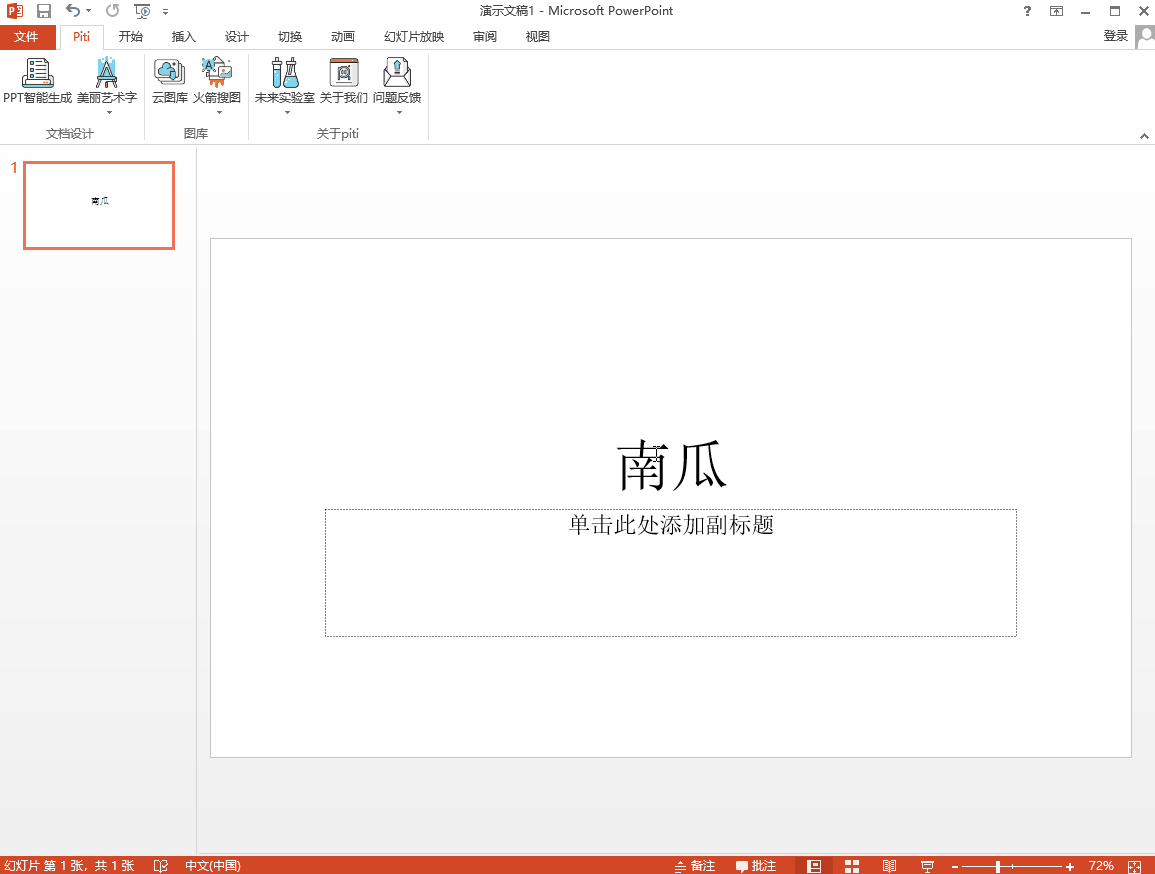Click the 登录 sign-in link
This screenshot has width=1155, height=874.
1115,34
